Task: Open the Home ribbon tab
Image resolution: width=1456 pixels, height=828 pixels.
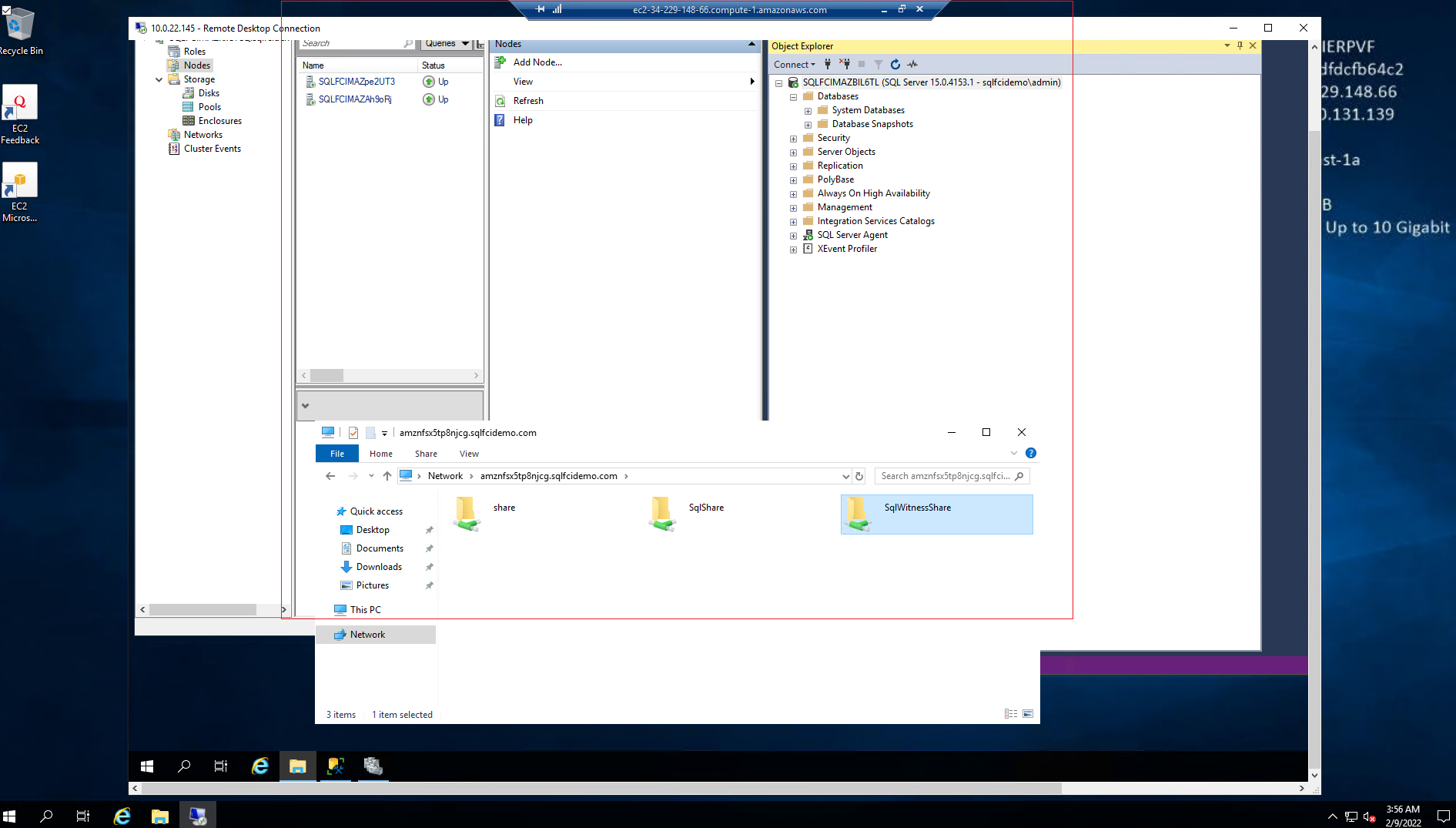Action: [x=381, y=454]
